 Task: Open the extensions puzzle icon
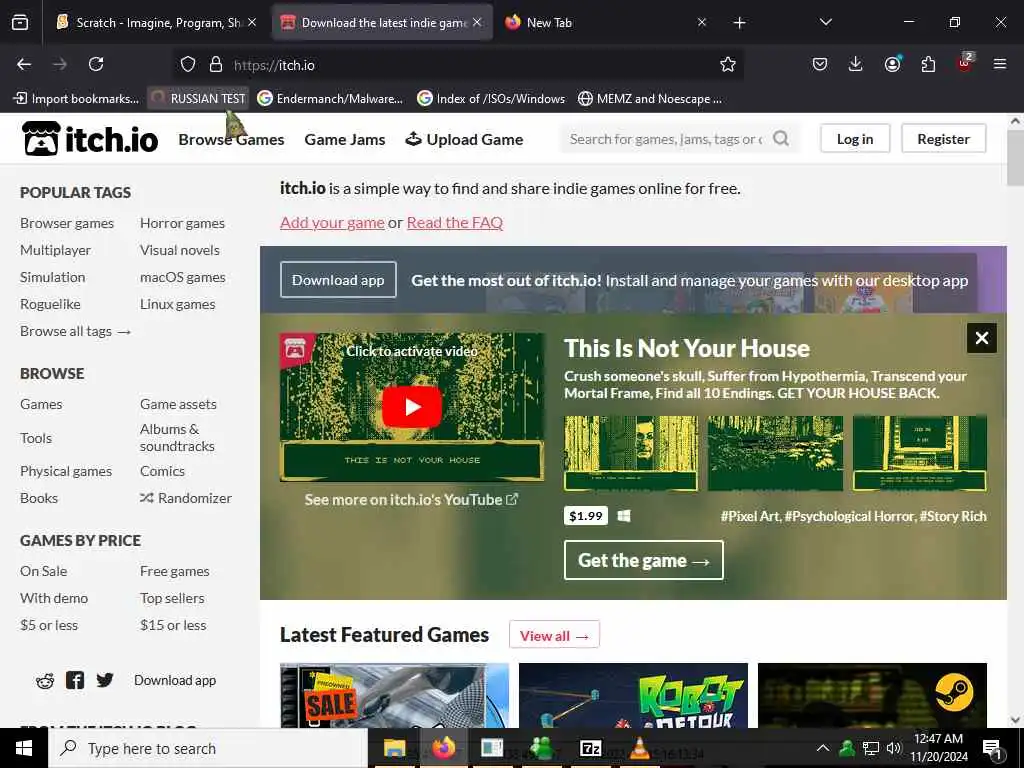pyautogui.click(x=928, y=64)
